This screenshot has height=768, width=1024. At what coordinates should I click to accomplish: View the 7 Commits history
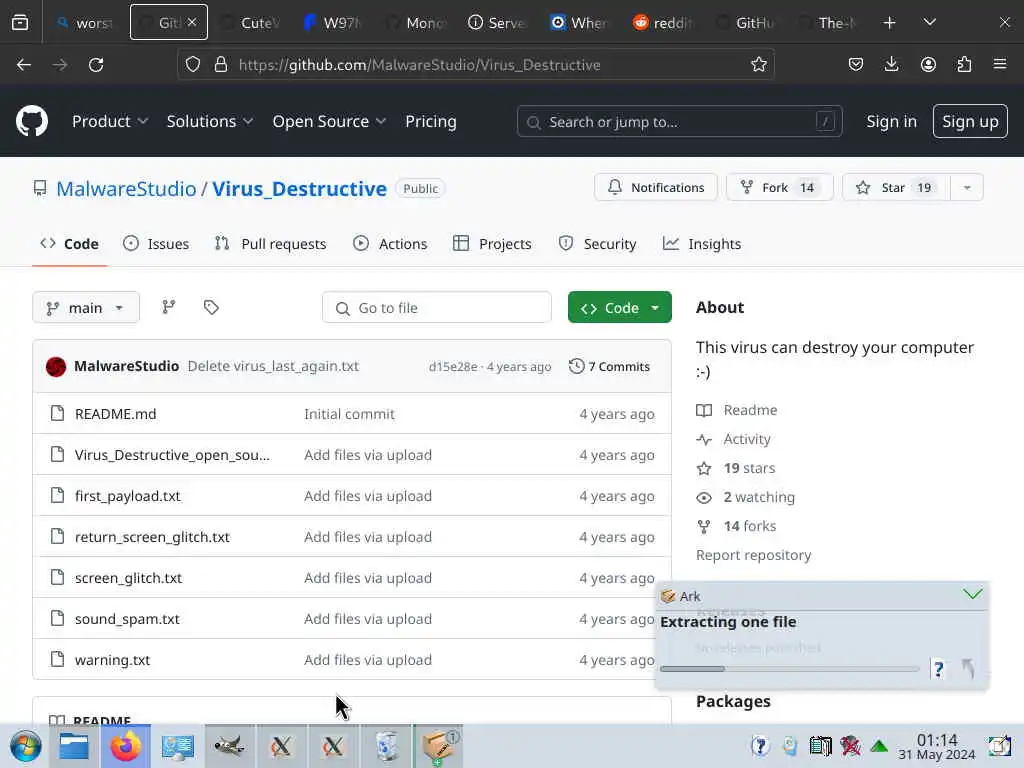pyautogui.click(x=609, y=366)
